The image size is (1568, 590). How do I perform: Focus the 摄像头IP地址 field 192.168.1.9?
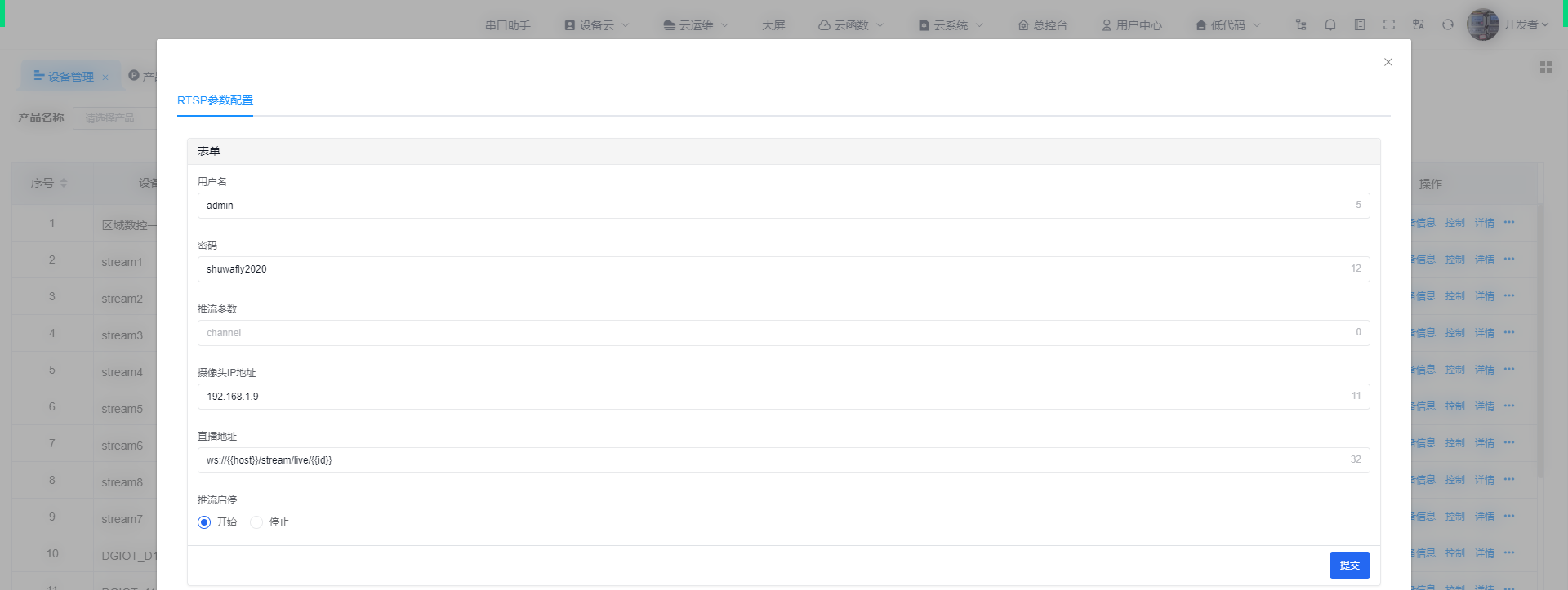783,397
